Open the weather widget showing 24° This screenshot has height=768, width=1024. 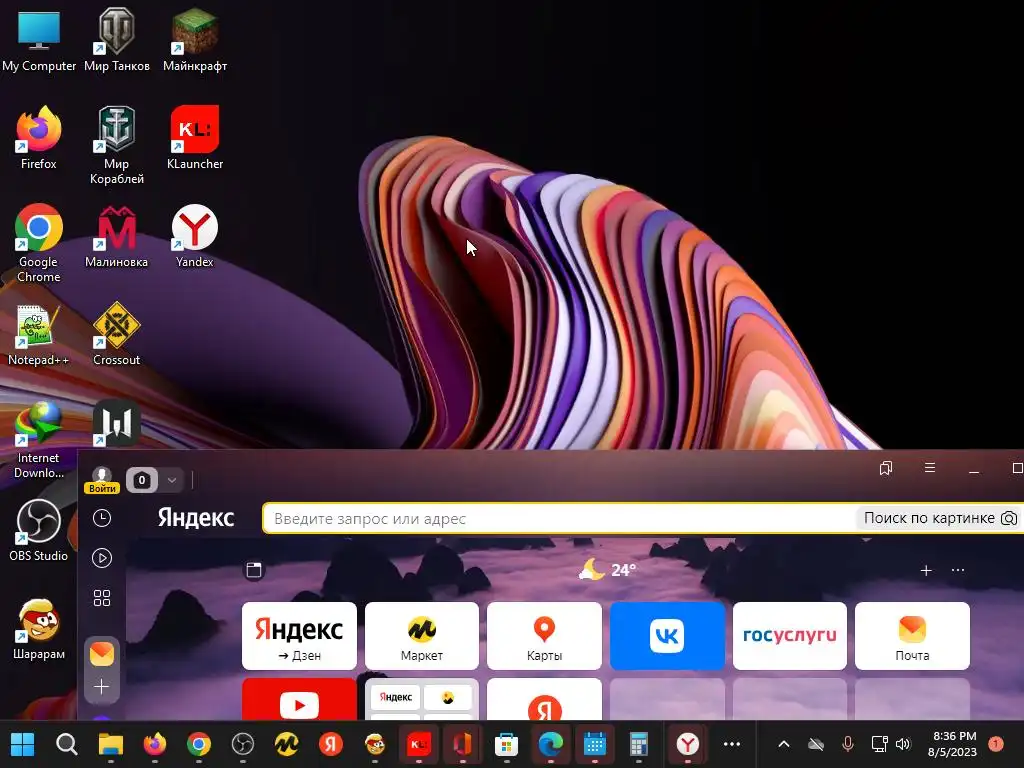[607, 570]
